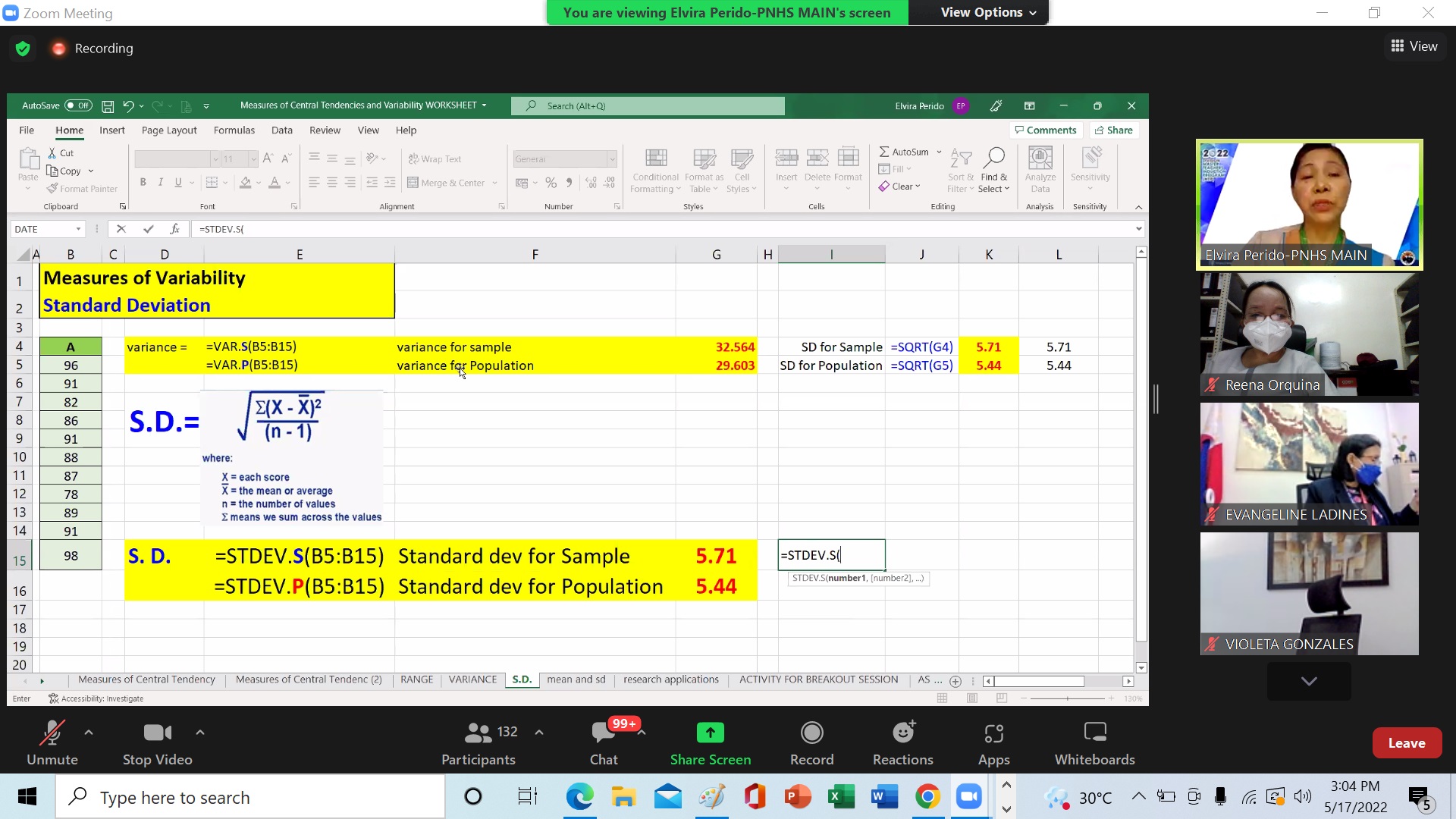1456x819 pixels.
Task: Click the red Leave button
Action: [1406, 743]
